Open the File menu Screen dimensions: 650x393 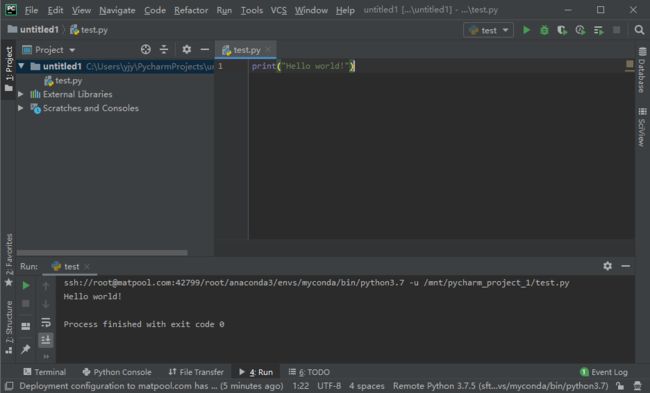pyautogui.click(x=31, y=10)
